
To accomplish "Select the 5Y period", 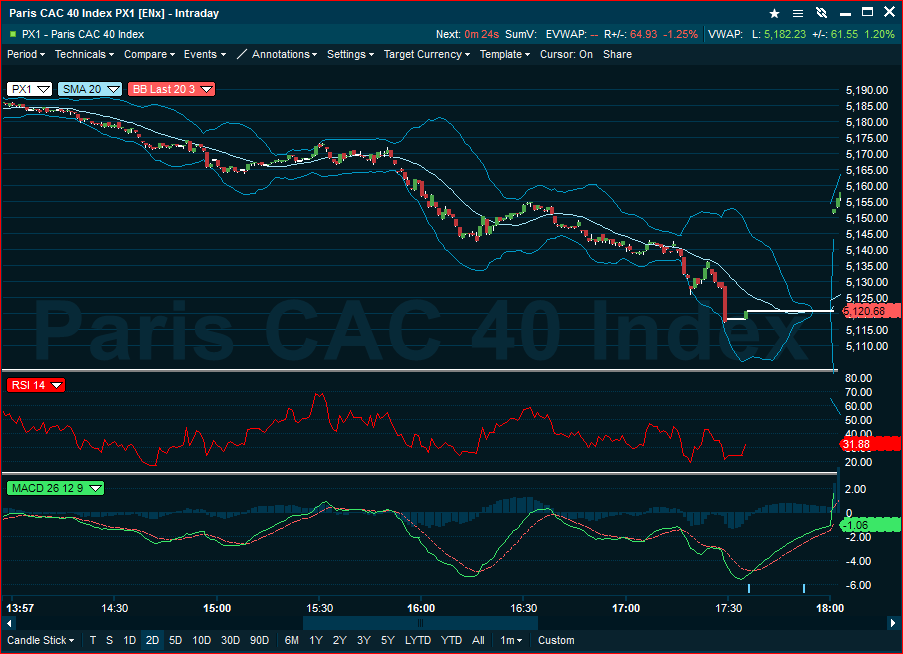I will point(388,640).
